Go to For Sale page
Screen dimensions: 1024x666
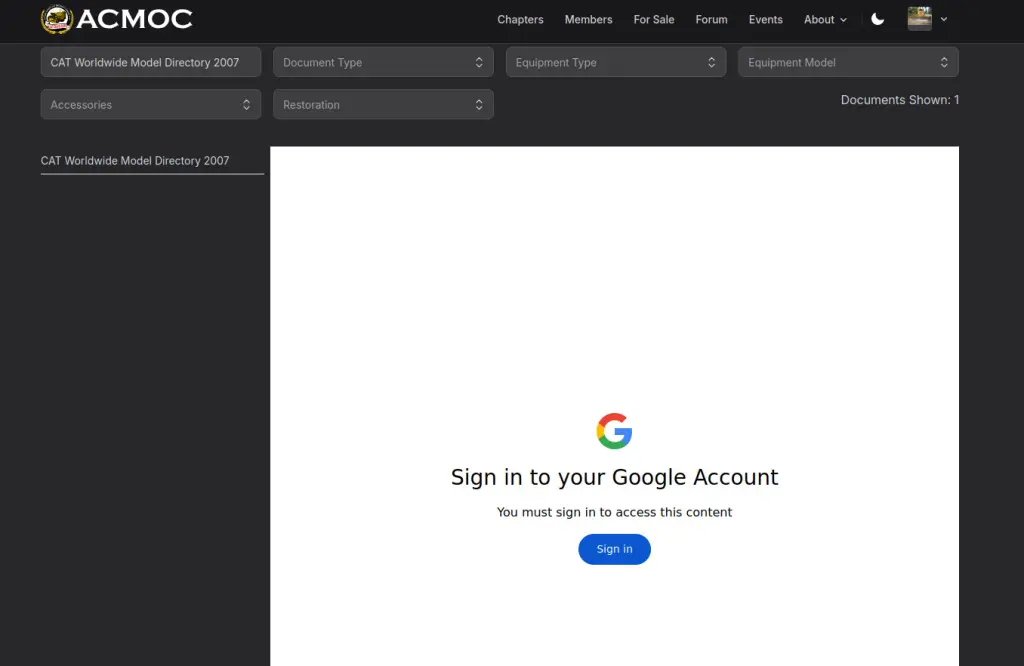pyautogui.click(x=654, y=20)
